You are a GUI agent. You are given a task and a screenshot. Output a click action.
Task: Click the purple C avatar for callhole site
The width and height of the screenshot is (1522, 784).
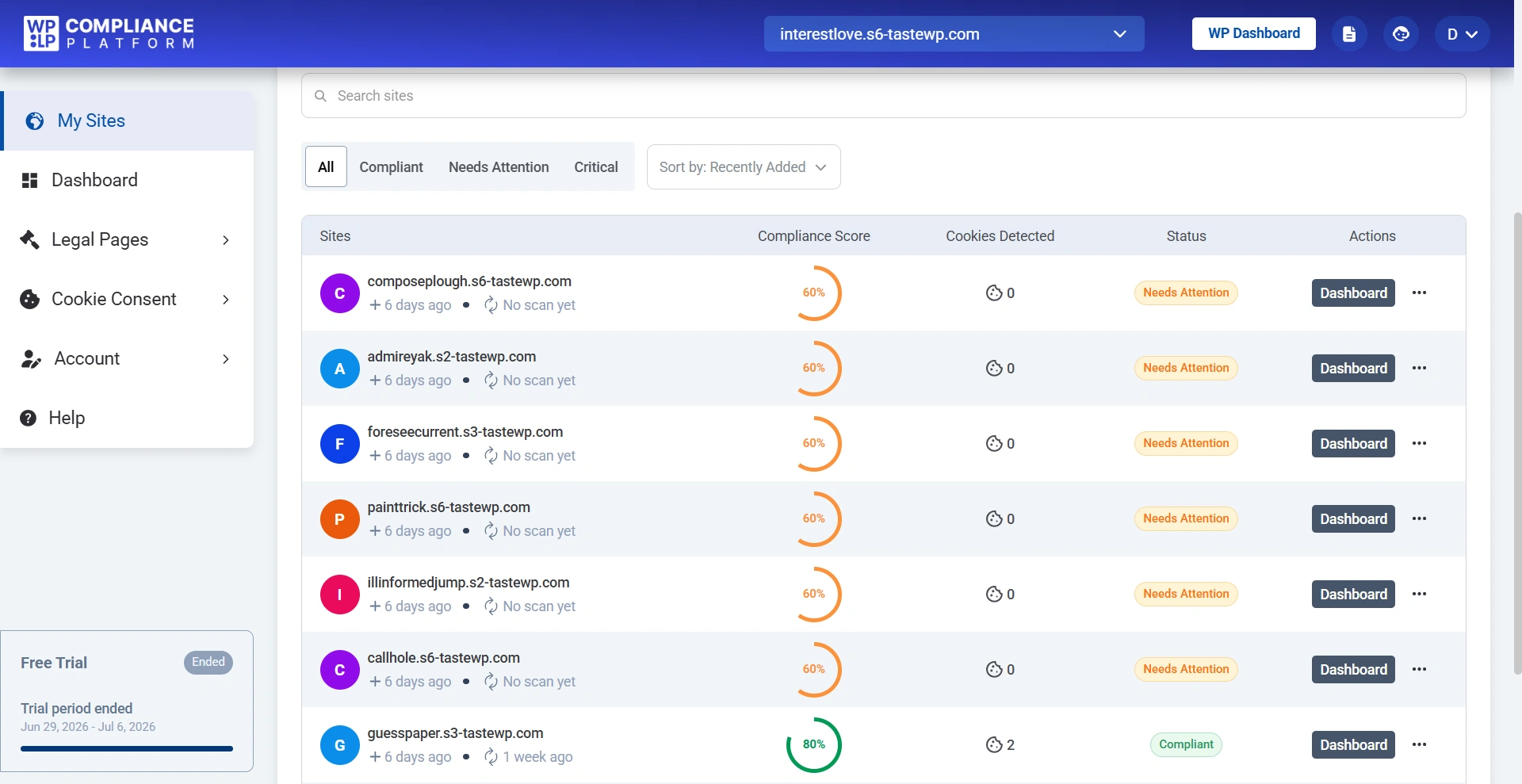pyautogui.click(x=340, y=670)
